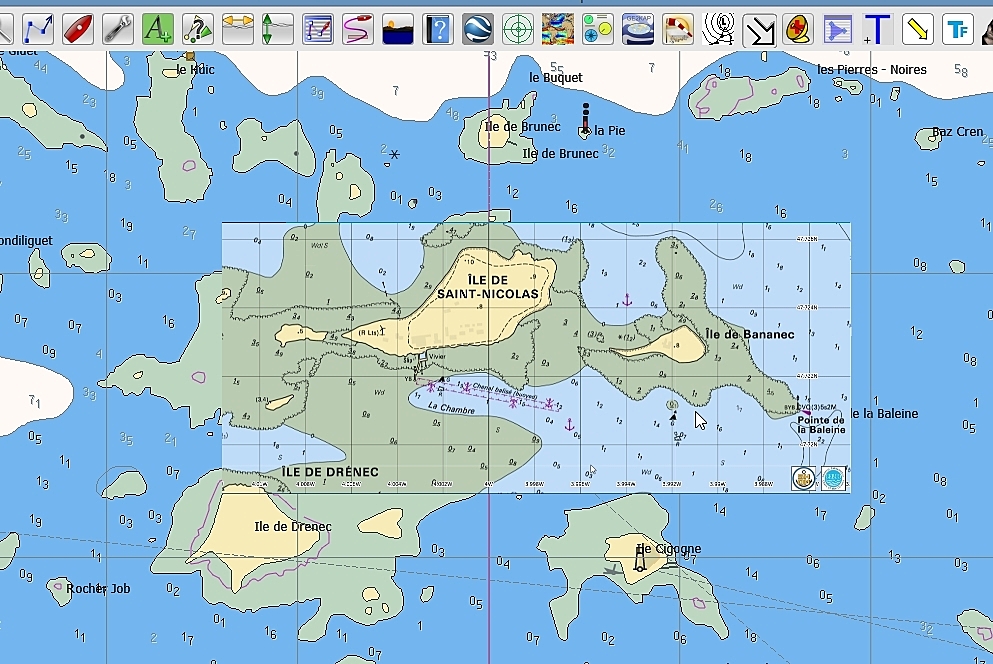The height and width of the screenshot is (664, 993).
Task: Click the red cross lifebuoy icon
Action: pos(798,29)
